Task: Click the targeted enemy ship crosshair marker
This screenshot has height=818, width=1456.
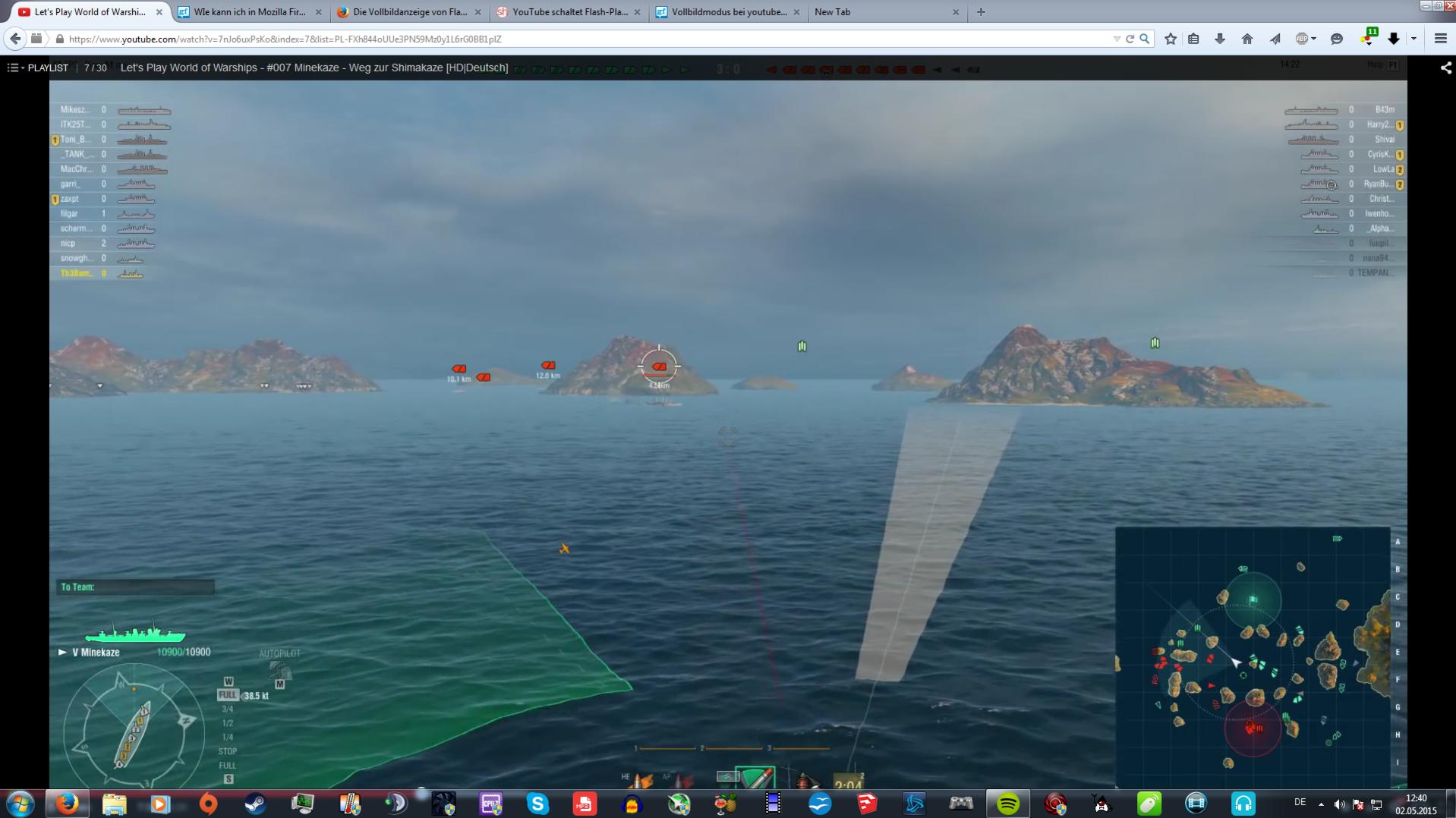Action: [x=659, y=367]
